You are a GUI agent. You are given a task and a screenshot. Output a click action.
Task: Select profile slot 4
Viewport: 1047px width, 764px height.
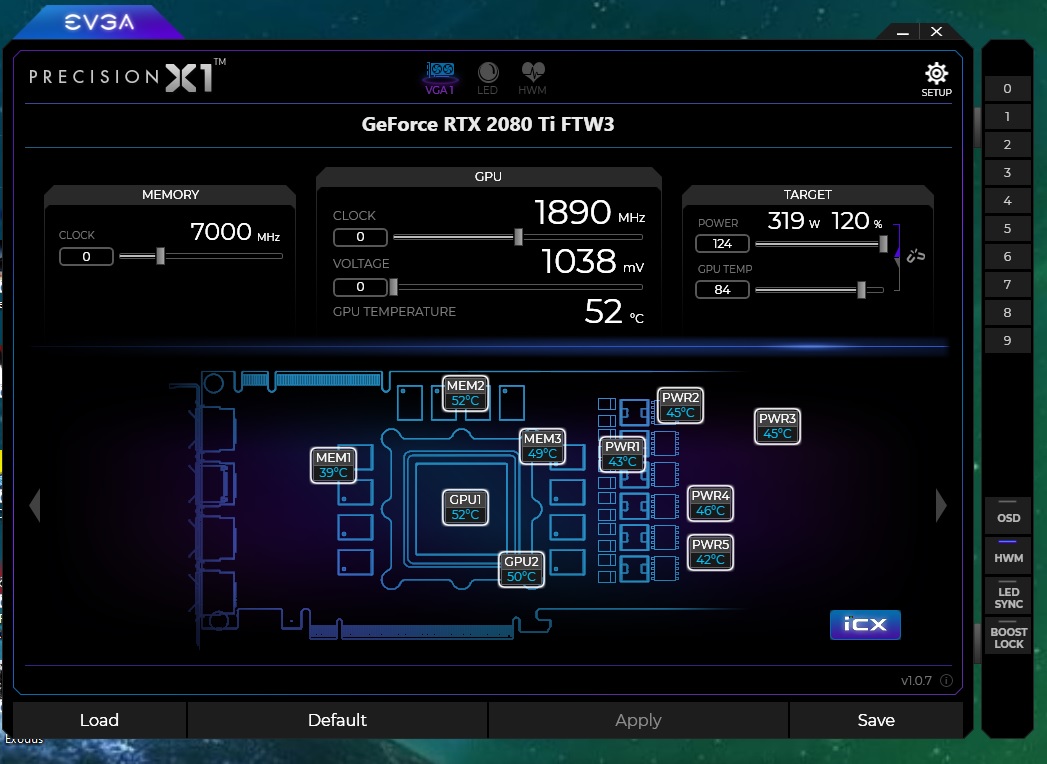click(1007, 201)
